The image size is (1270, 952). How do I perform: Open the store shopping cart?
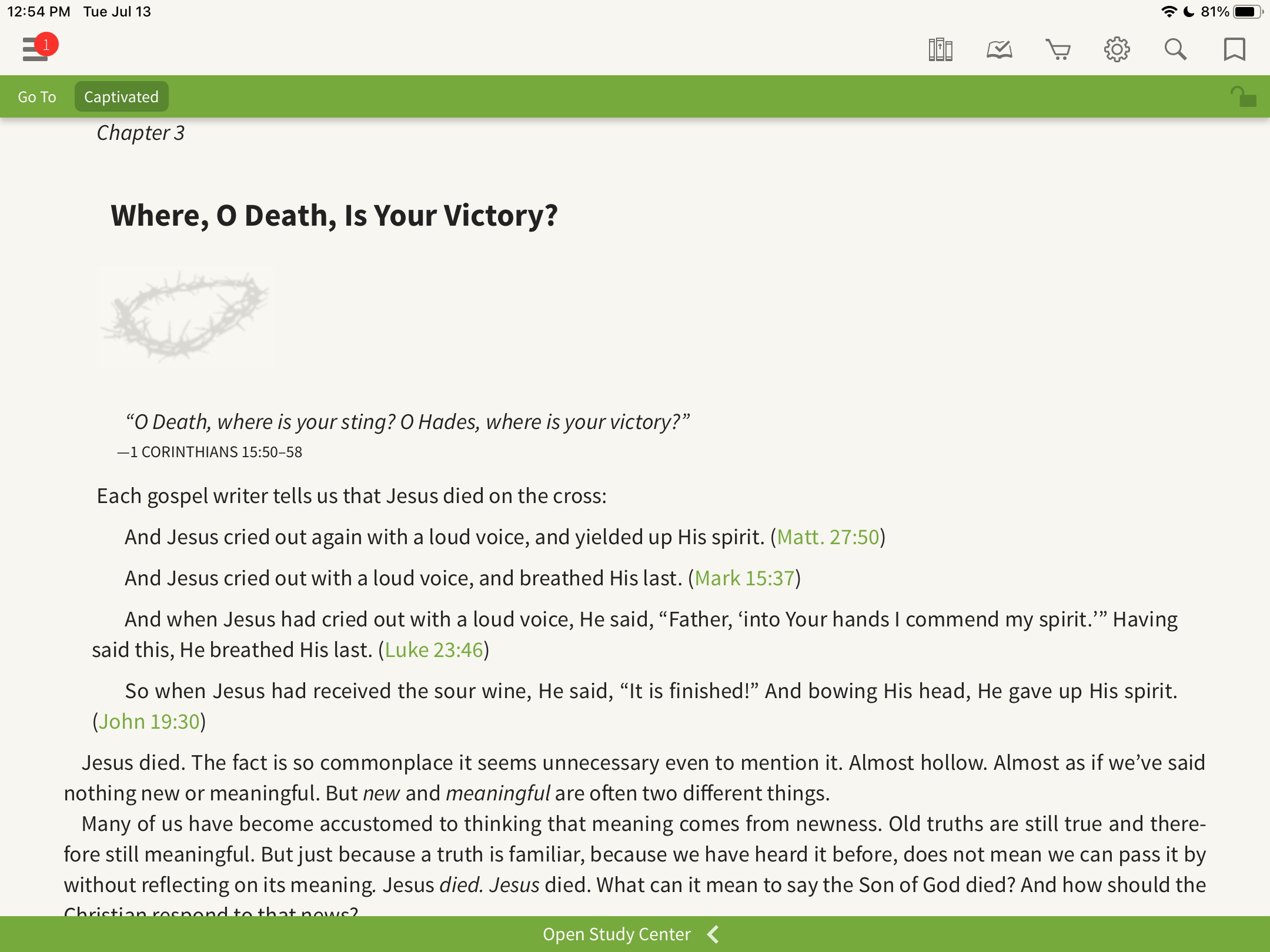(x=1058, y=49)
